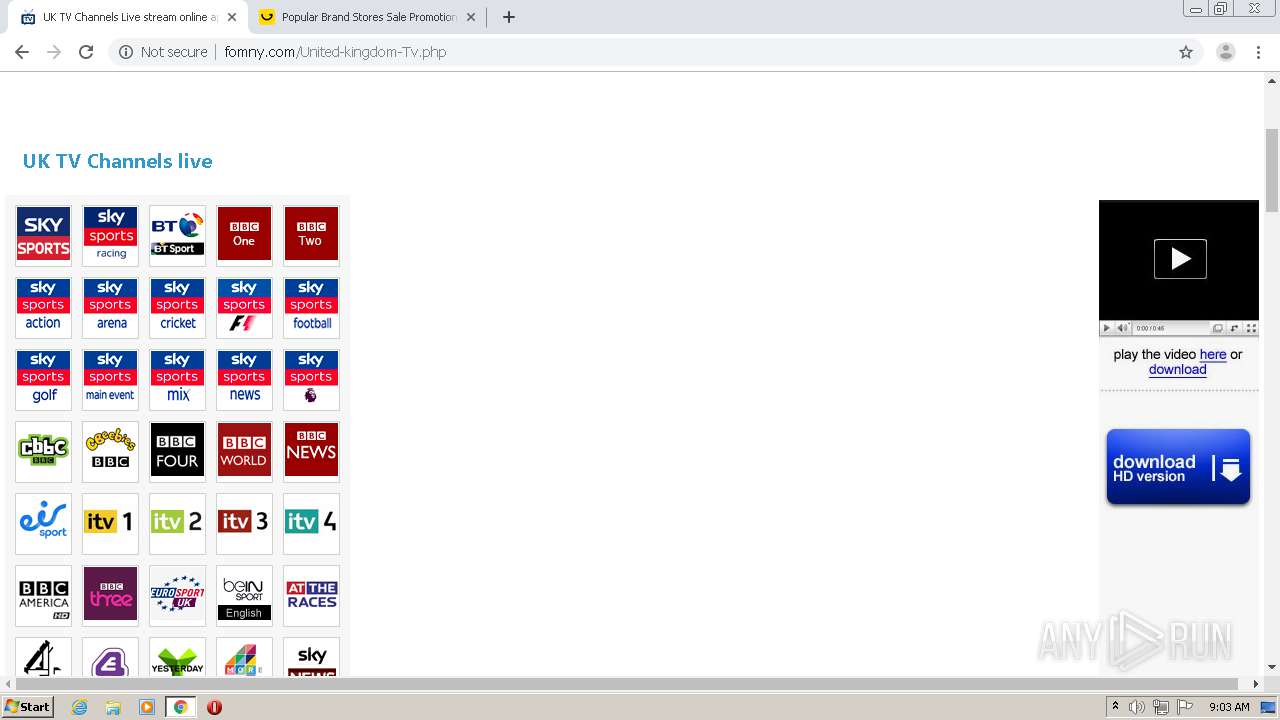The width and height of the screenshot is (1280, 720).
Task: Open the ITV 2 channel
Action: [177, 523]
